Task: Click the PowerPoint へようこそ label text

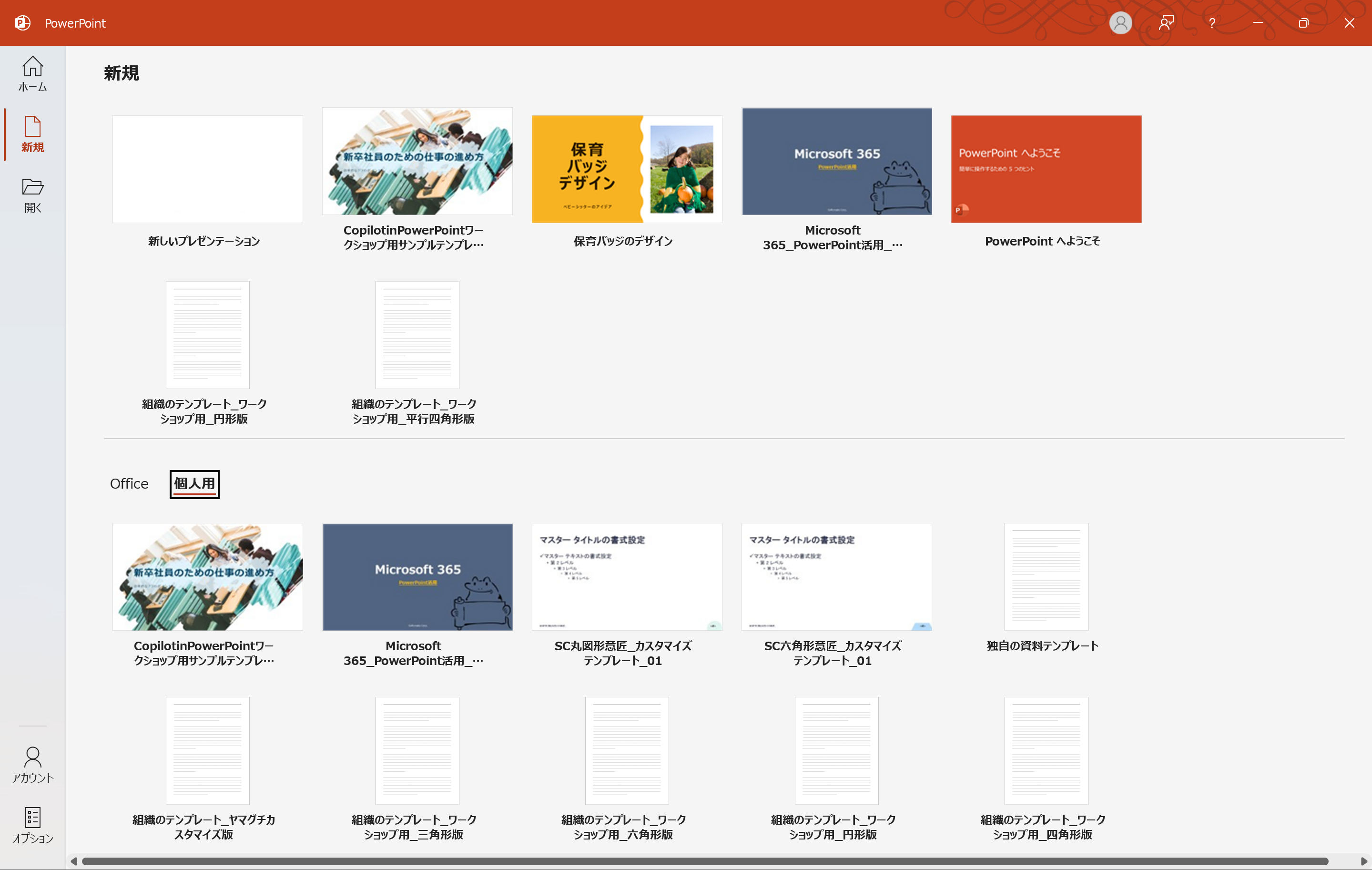Action: pyautogui.click(x=1042, y=241)
